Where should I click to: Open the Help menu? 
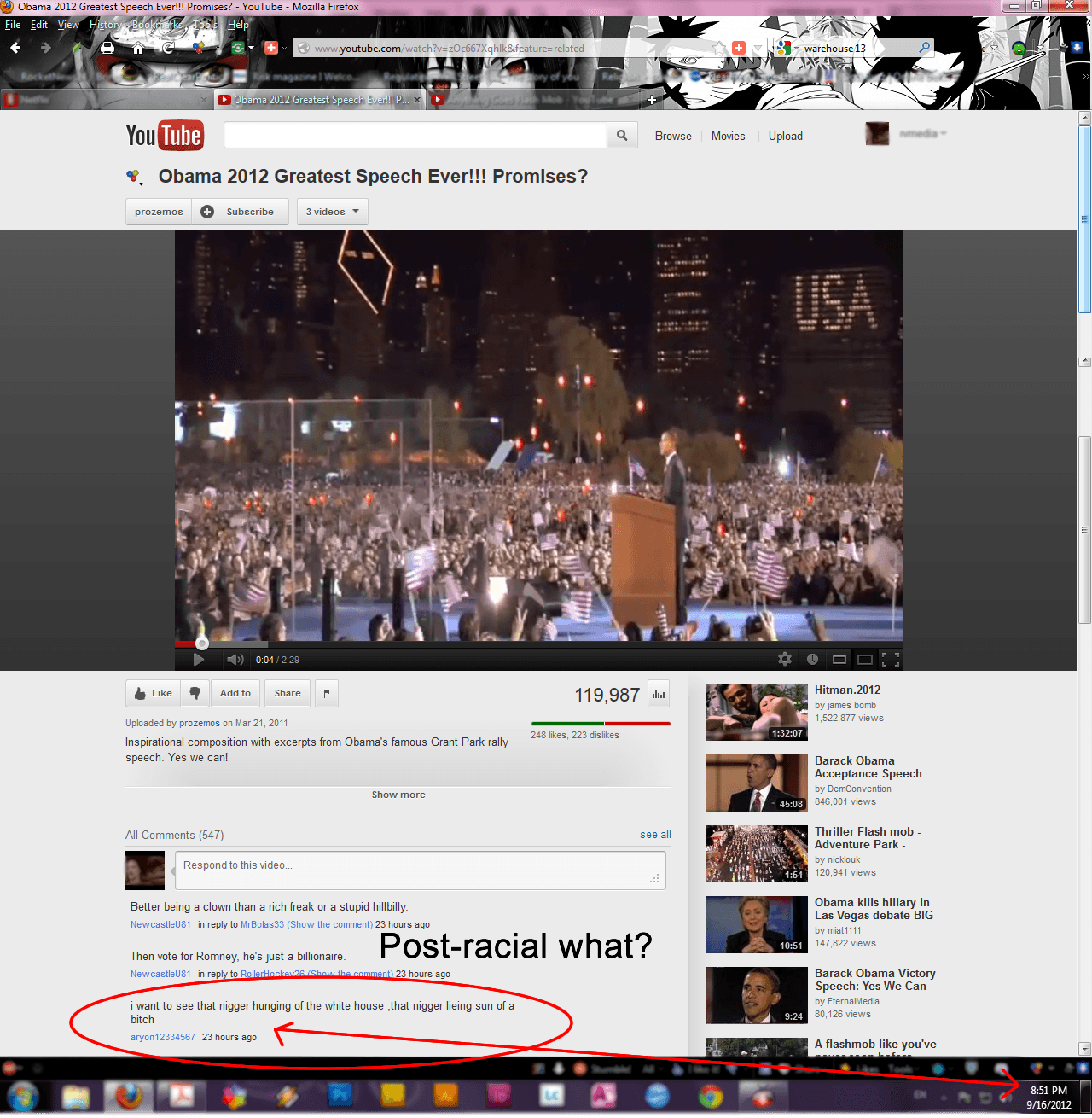(238, 25)
